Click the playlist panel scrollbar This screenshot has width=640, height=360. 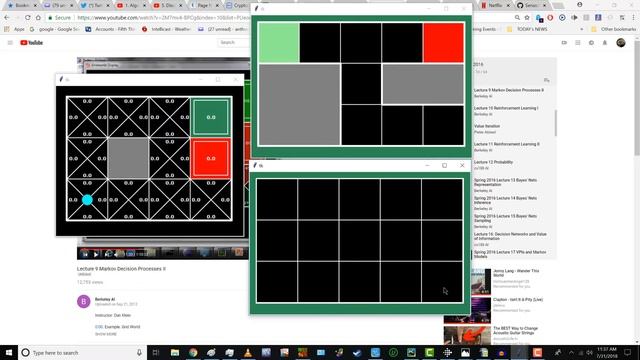(556, 123)
